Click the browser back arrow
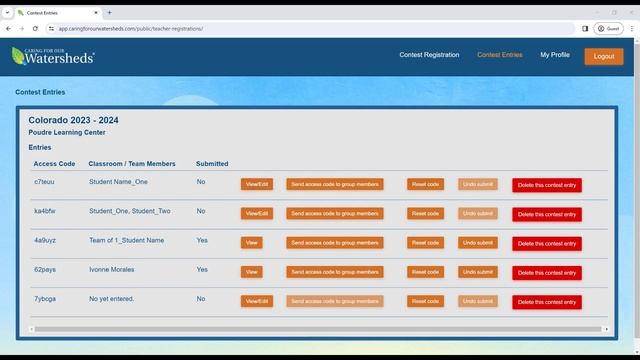Image resolution: width=640 pixels, height=360 pixels. point(9,29)
